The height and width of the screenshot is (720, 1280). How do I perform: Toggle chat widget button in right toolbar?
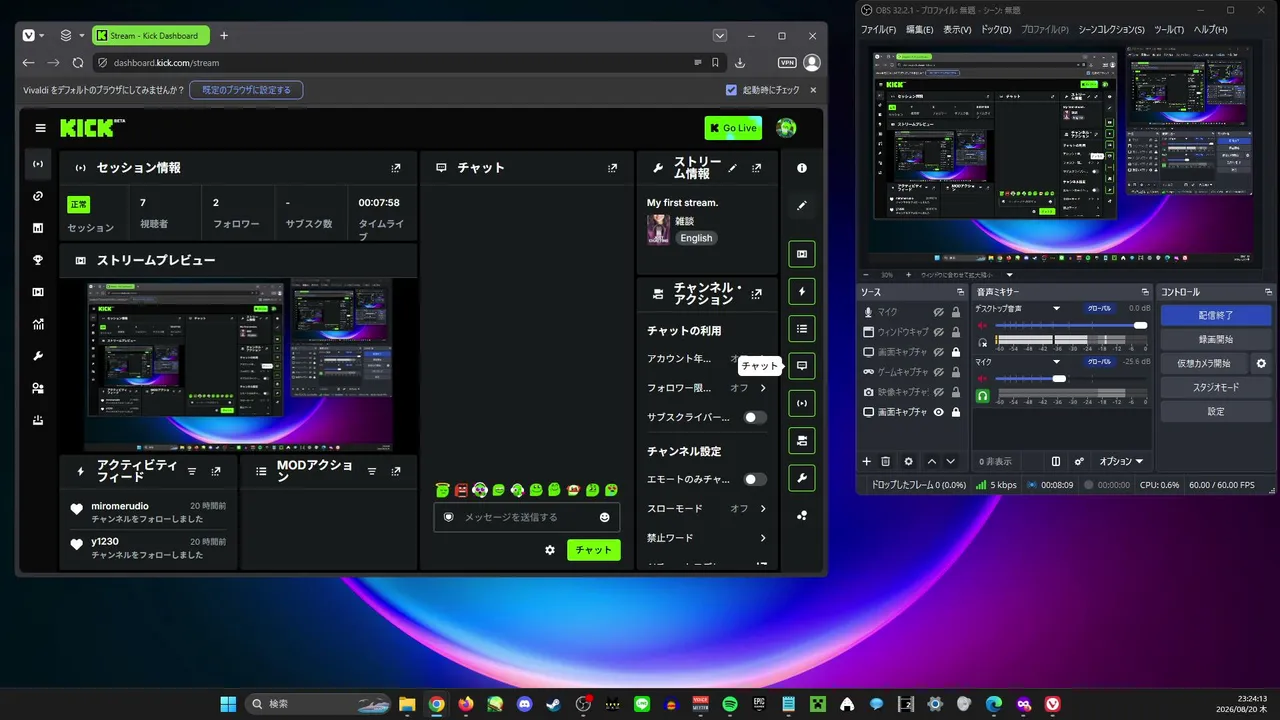tap(802, 366)
